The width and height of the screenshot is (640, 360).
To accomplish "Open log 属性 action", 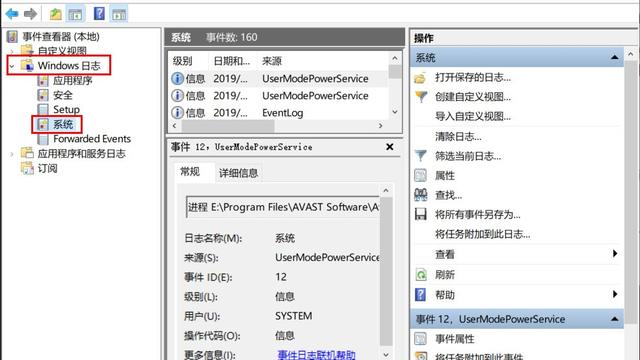I will [x=445, y=175].
